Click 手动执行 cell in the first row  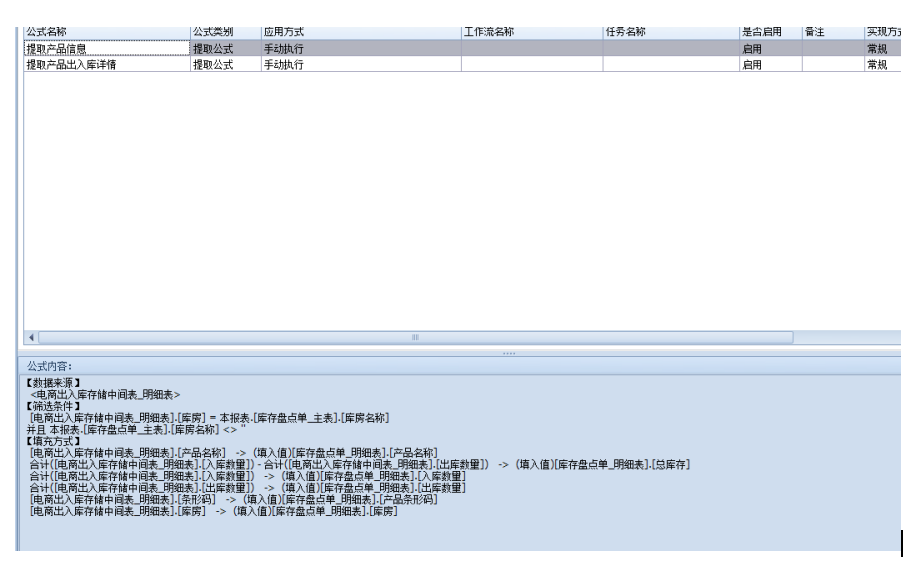click(x=283, y=48)
